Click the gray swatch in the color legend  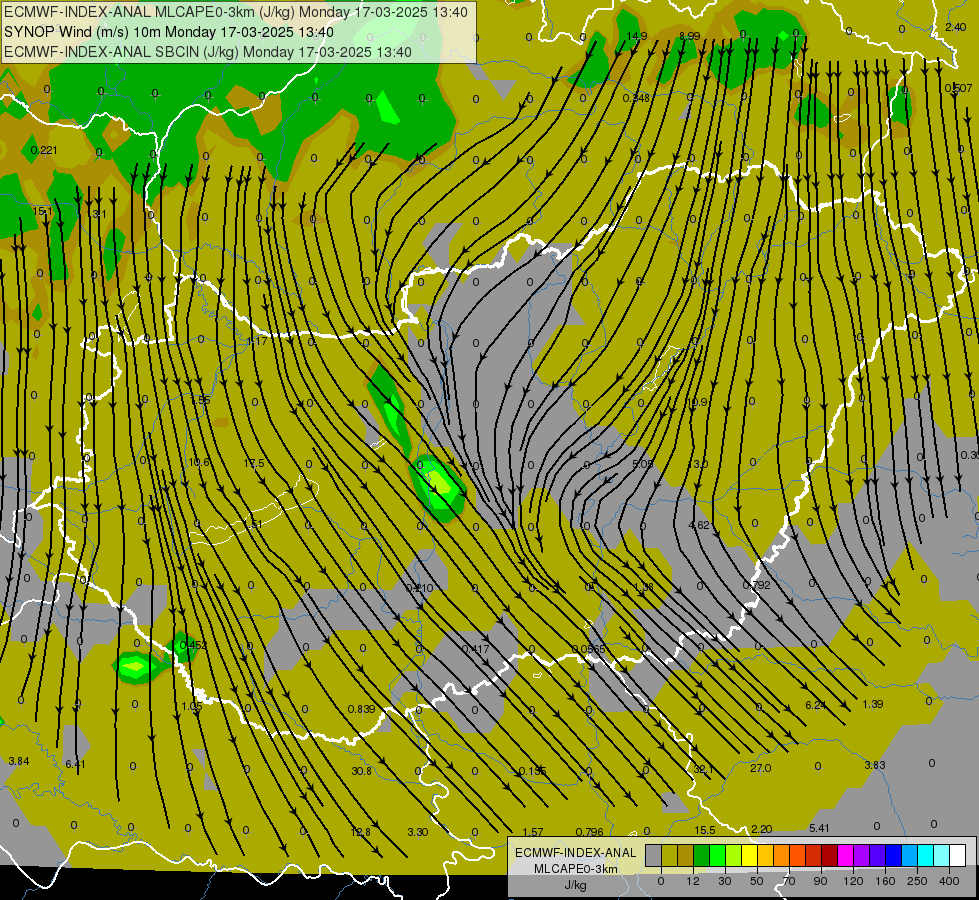[653, 855]
